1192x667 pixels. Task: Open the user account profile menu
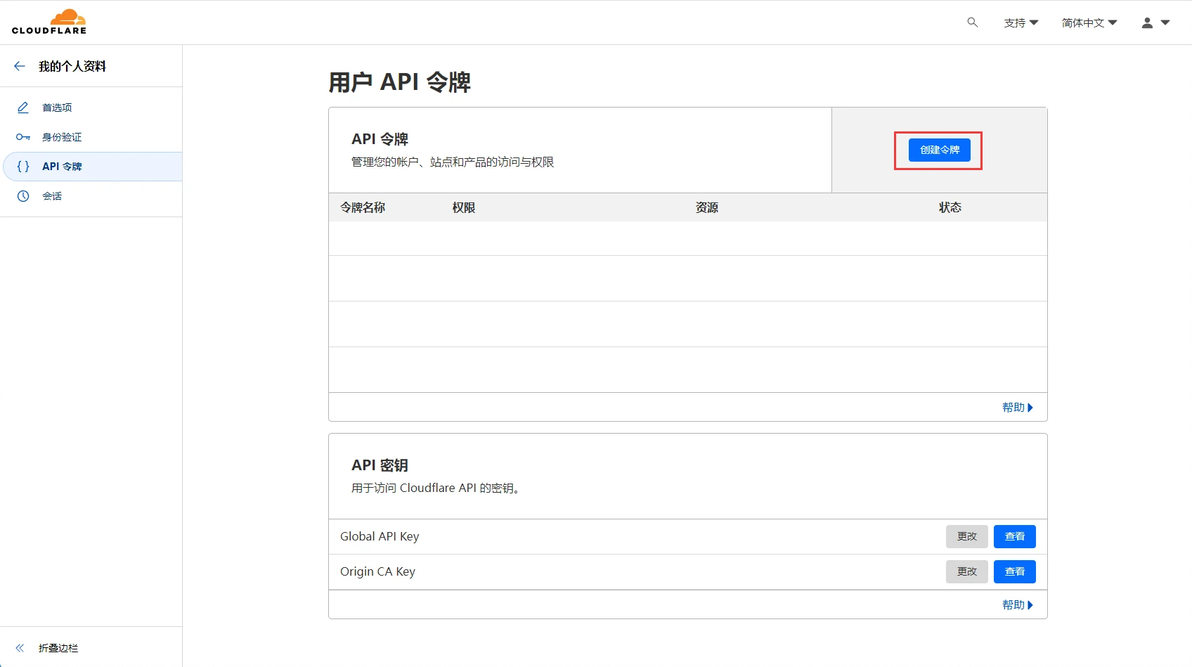[1155, 23]
